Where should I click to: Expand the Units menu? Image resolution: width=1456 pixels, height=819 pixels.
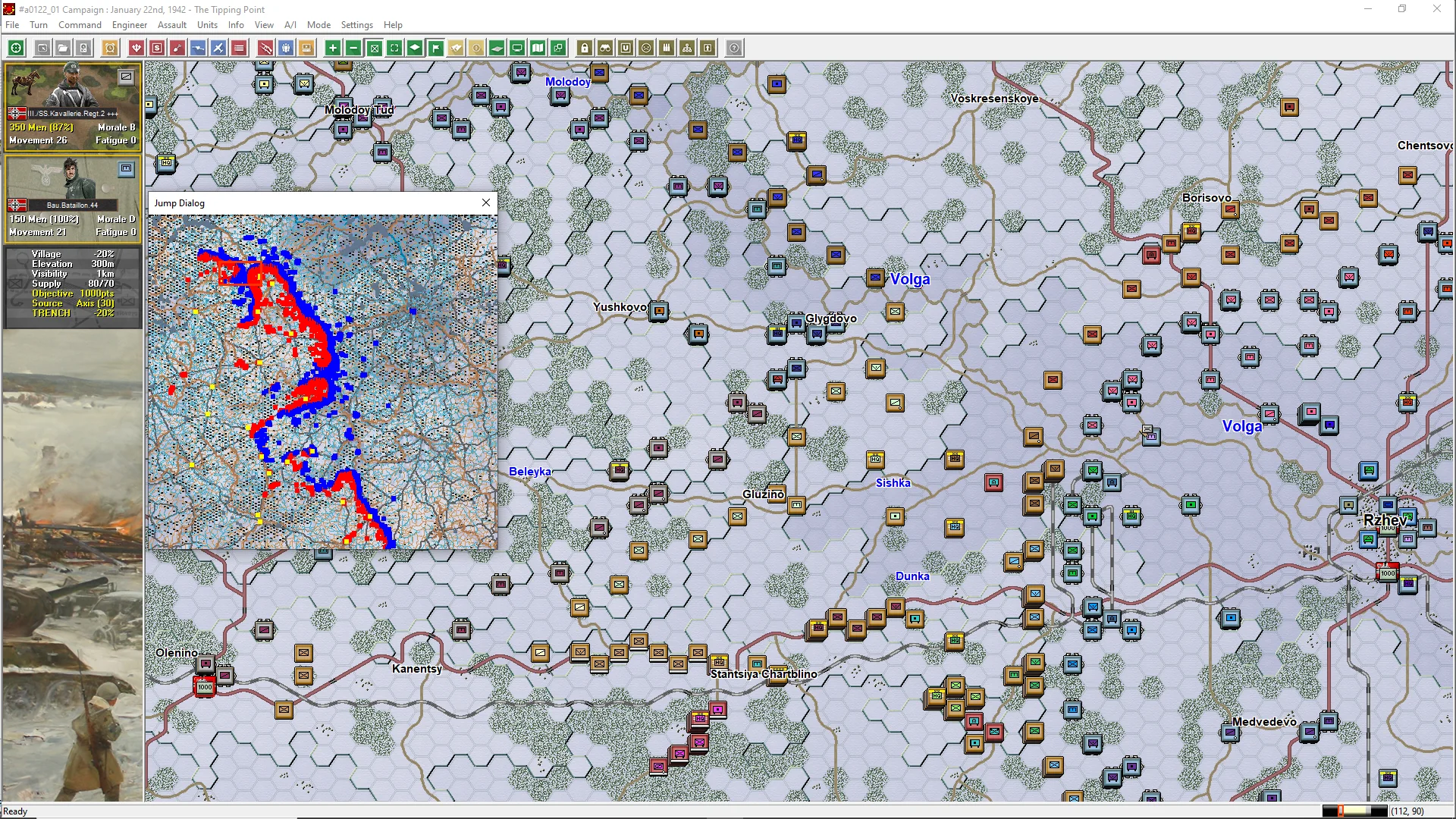207,25
